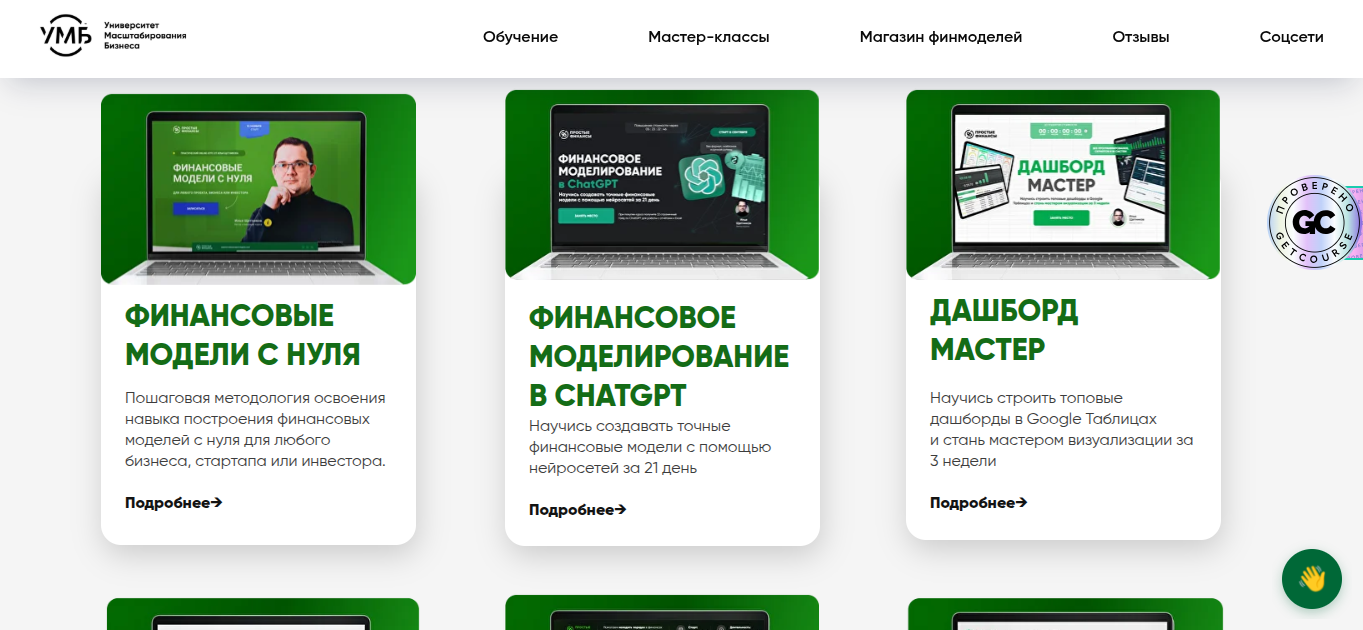Open the GetCourse verified badge
The width and height of the screenshot is (1363, 630).
(1313, 222)
